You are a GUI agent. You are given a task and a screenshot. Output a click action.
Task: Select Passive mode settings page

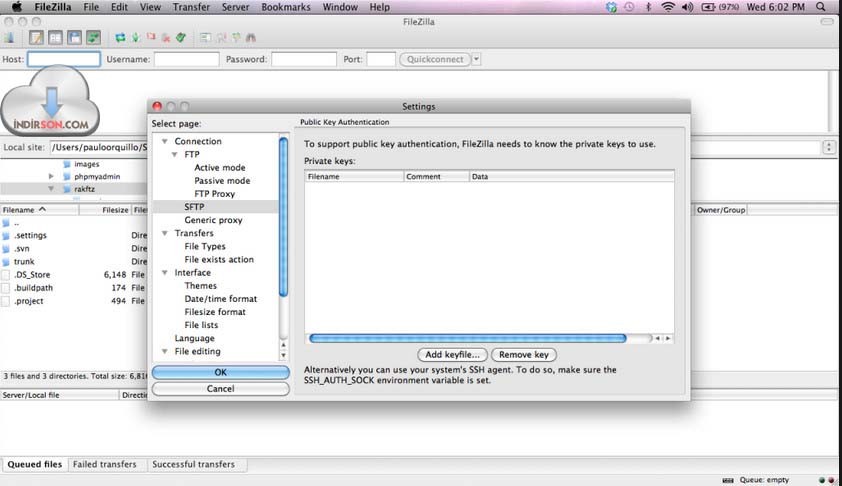pyautogui.click(x=222, y=180)
